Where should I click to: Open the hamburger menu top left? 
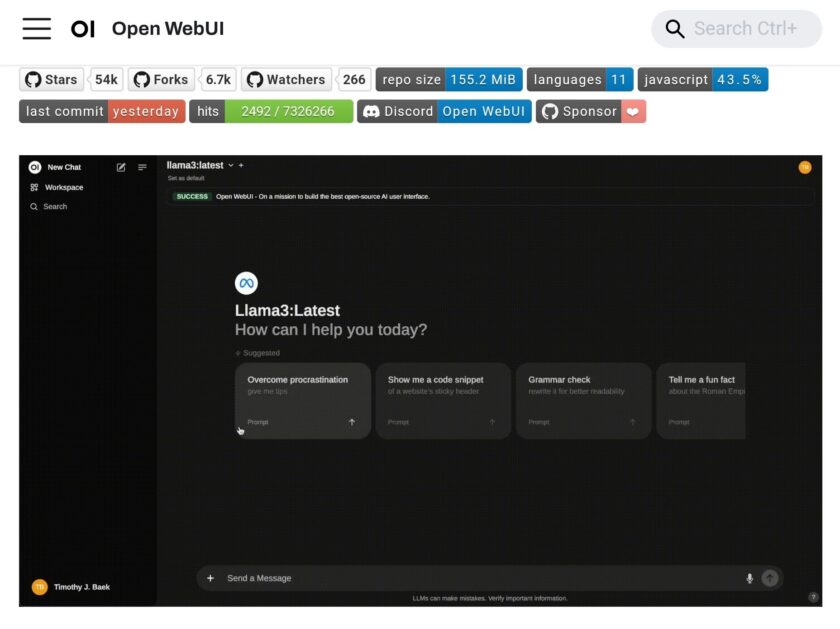pos(36,29)
